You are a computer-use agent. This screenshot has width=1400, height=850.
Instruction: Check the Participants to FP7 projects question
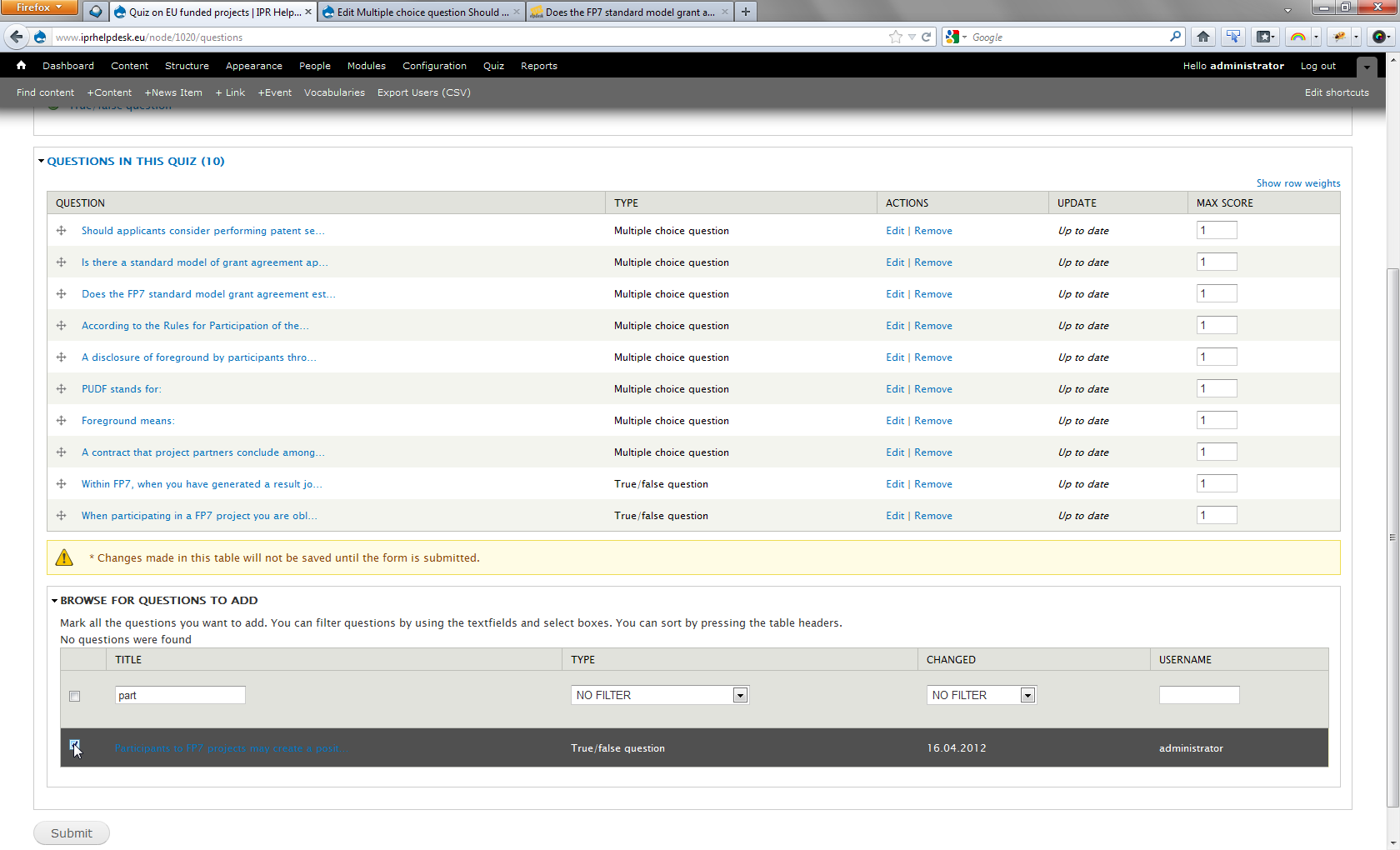click(x=75, y=745)
